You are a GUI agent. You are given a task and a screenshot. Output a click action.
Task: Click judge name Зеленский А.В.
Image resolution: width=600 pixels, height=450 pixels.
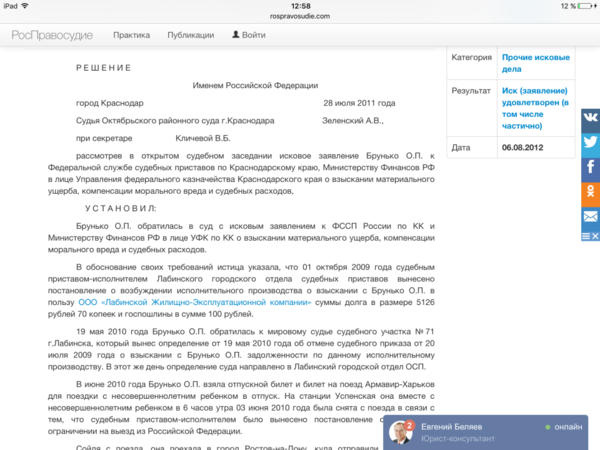[353, 121]
